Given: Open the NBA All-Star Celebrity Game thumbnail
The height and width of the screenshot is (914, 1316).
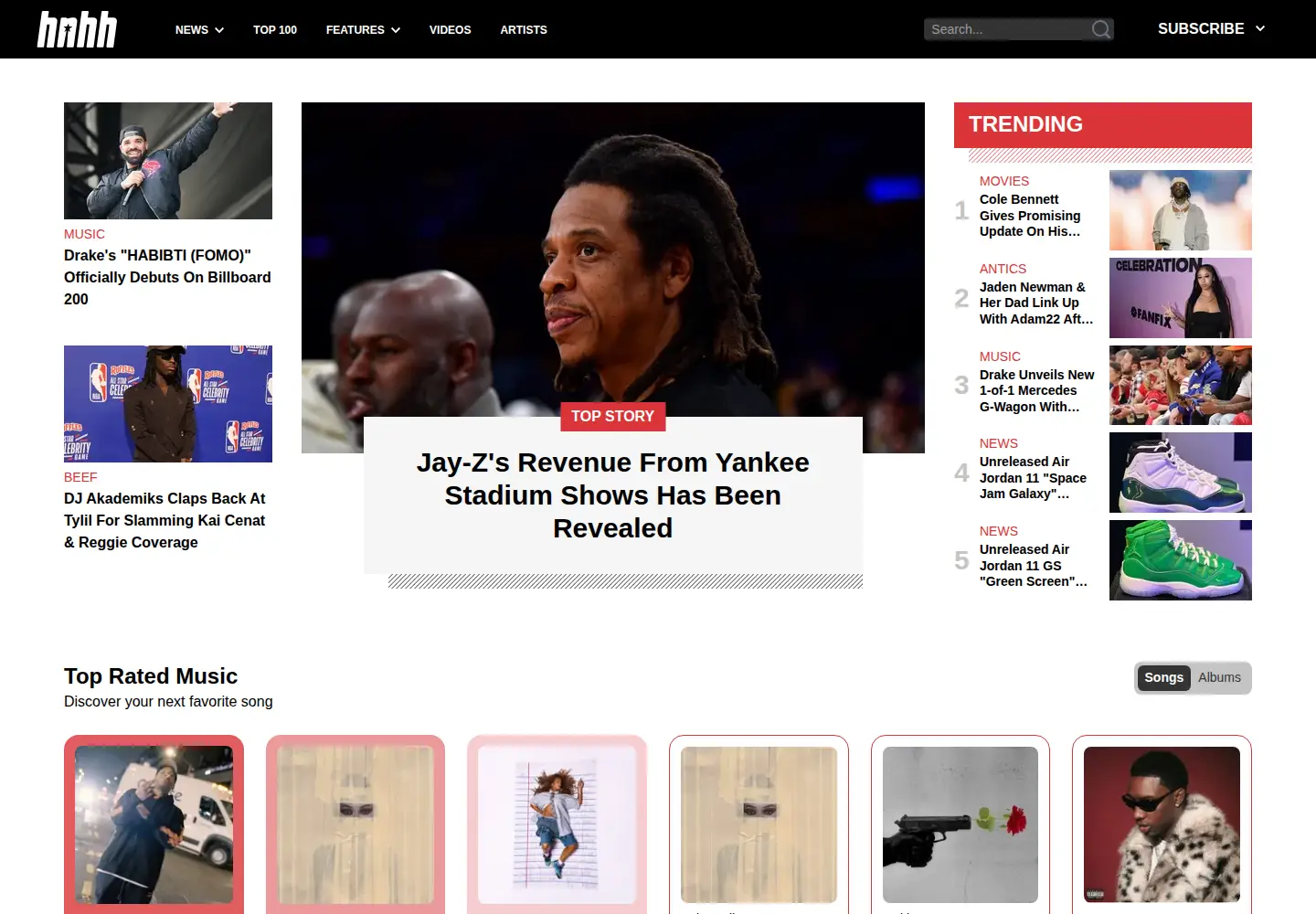Looking at the screenshot, I should pos(168,404).
